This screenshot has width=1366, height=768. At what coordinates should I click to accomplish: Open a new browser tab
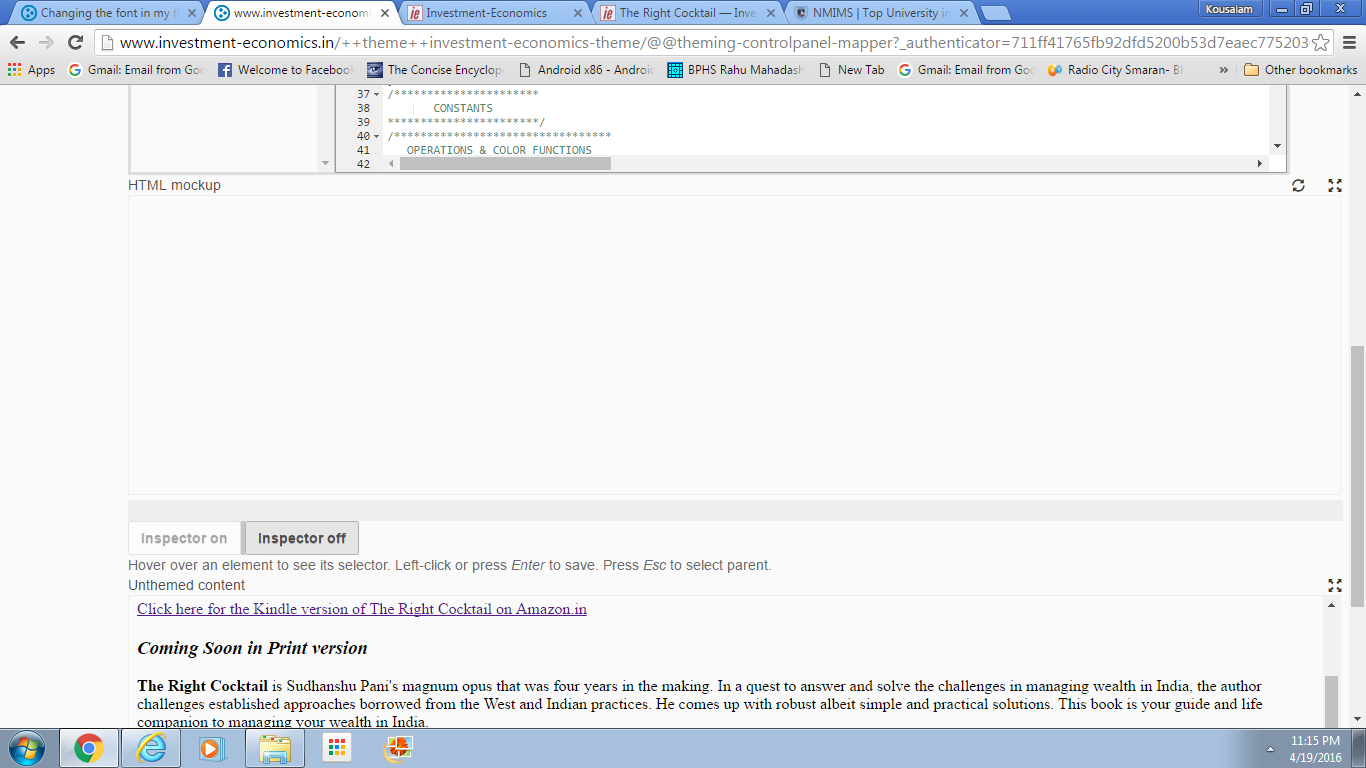click(x=995, y=13)
